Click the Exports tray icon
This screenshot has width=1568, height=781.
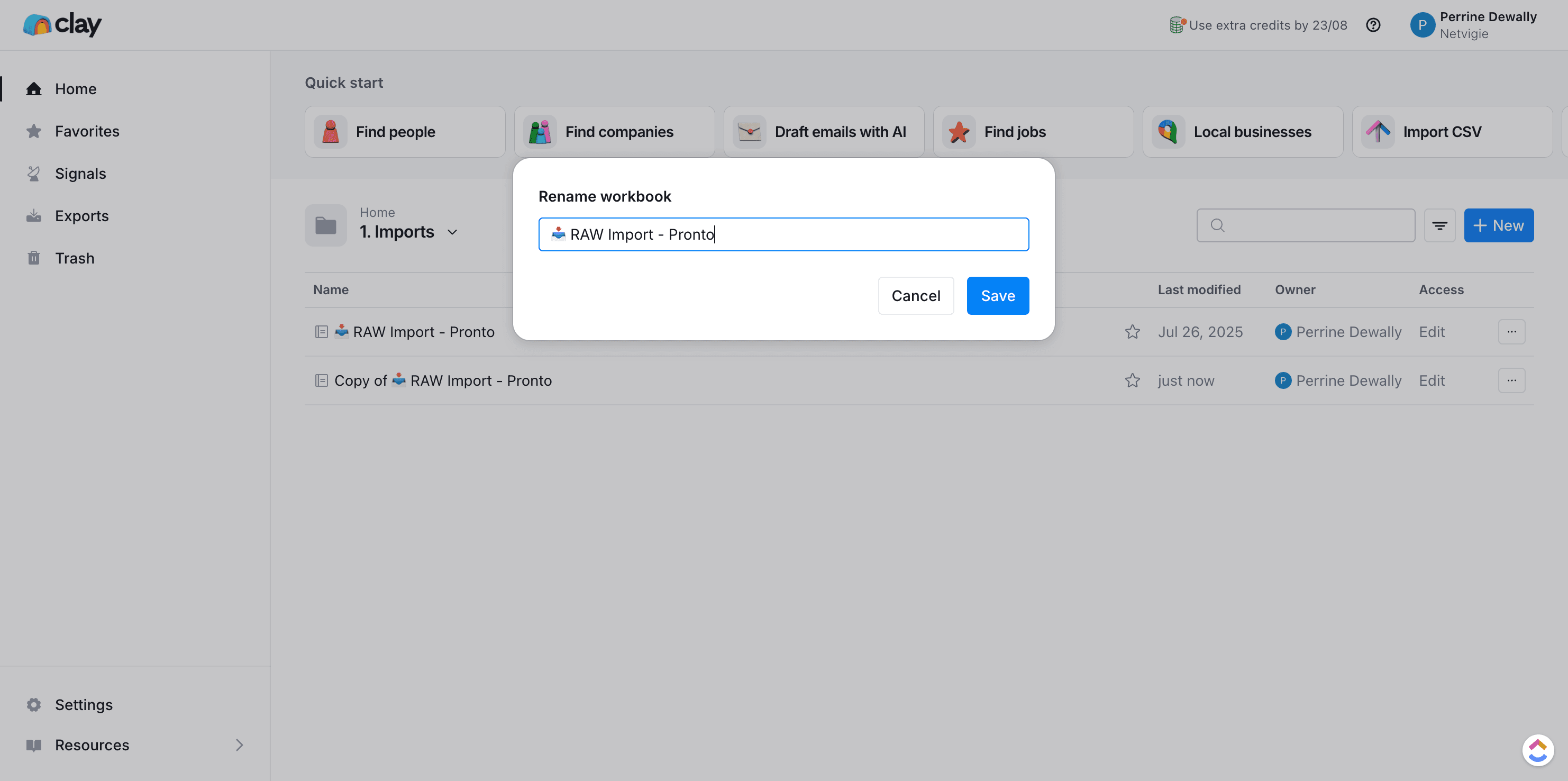click(34, 215)
